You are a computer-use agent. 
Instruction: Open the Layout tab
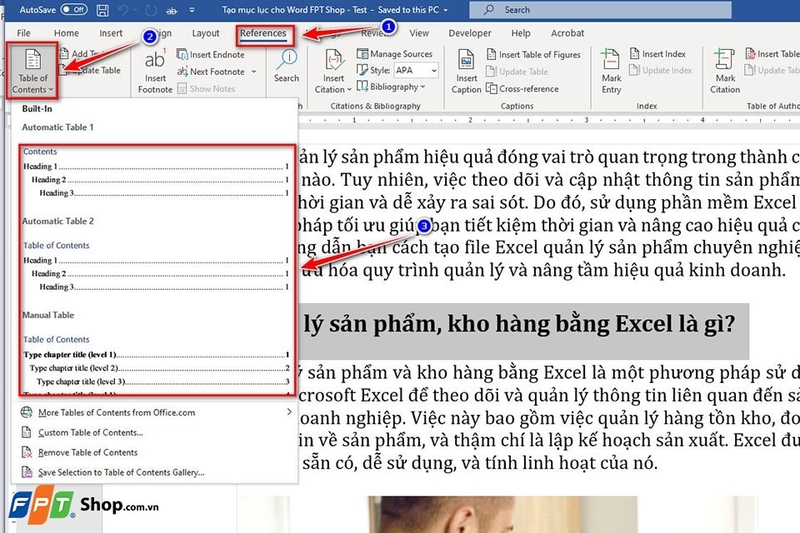[206, 33]
